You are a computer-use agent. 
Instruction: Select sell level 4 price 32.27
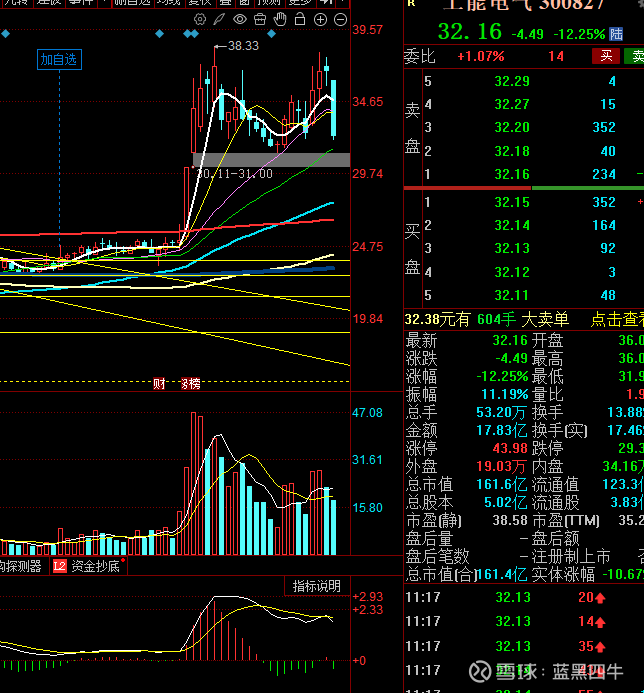(x=512, y=104)
